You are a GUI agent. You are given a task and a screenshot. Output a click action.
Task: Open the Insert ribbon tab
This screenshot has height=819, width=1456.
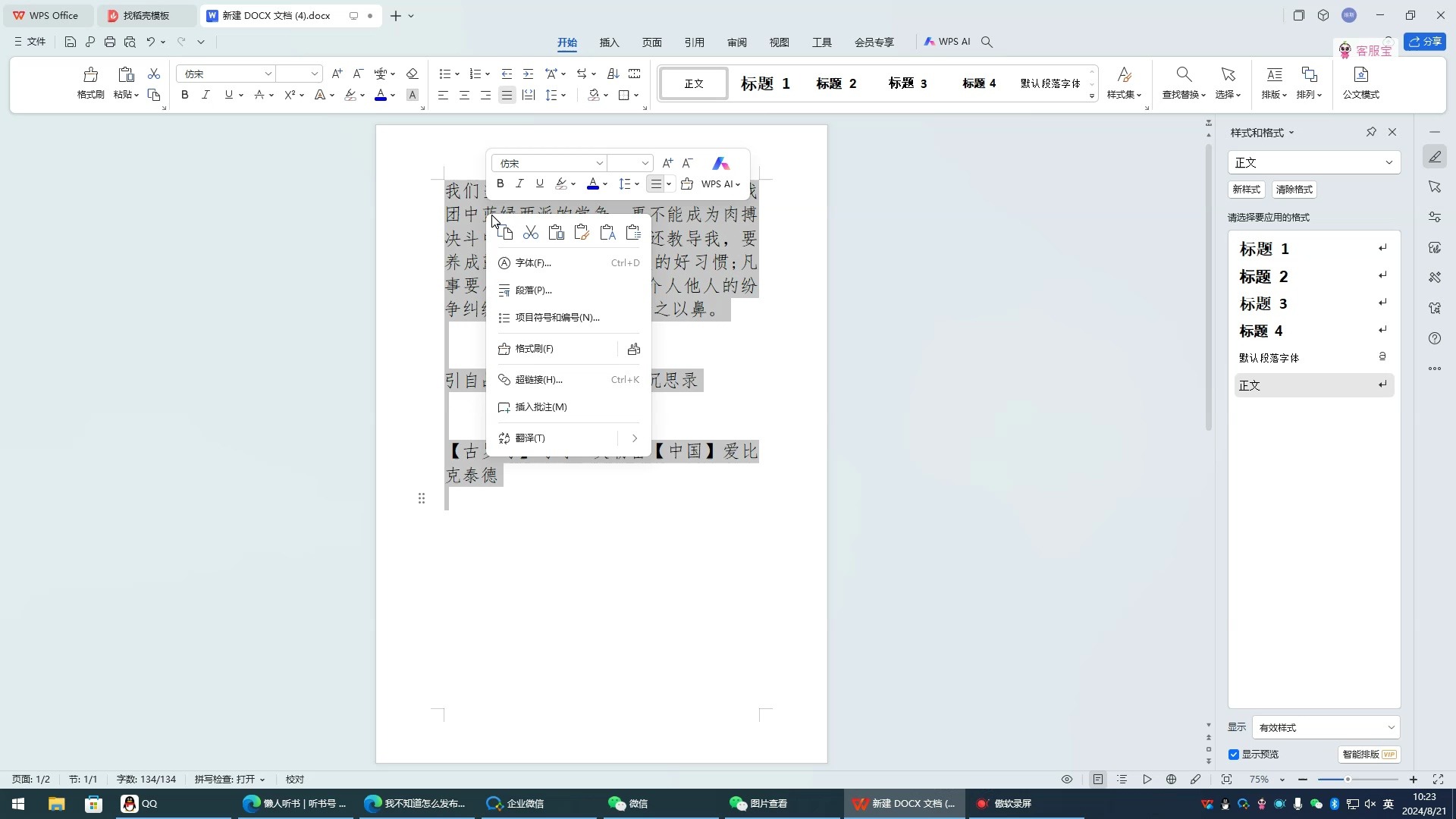[x=609, y=42]
